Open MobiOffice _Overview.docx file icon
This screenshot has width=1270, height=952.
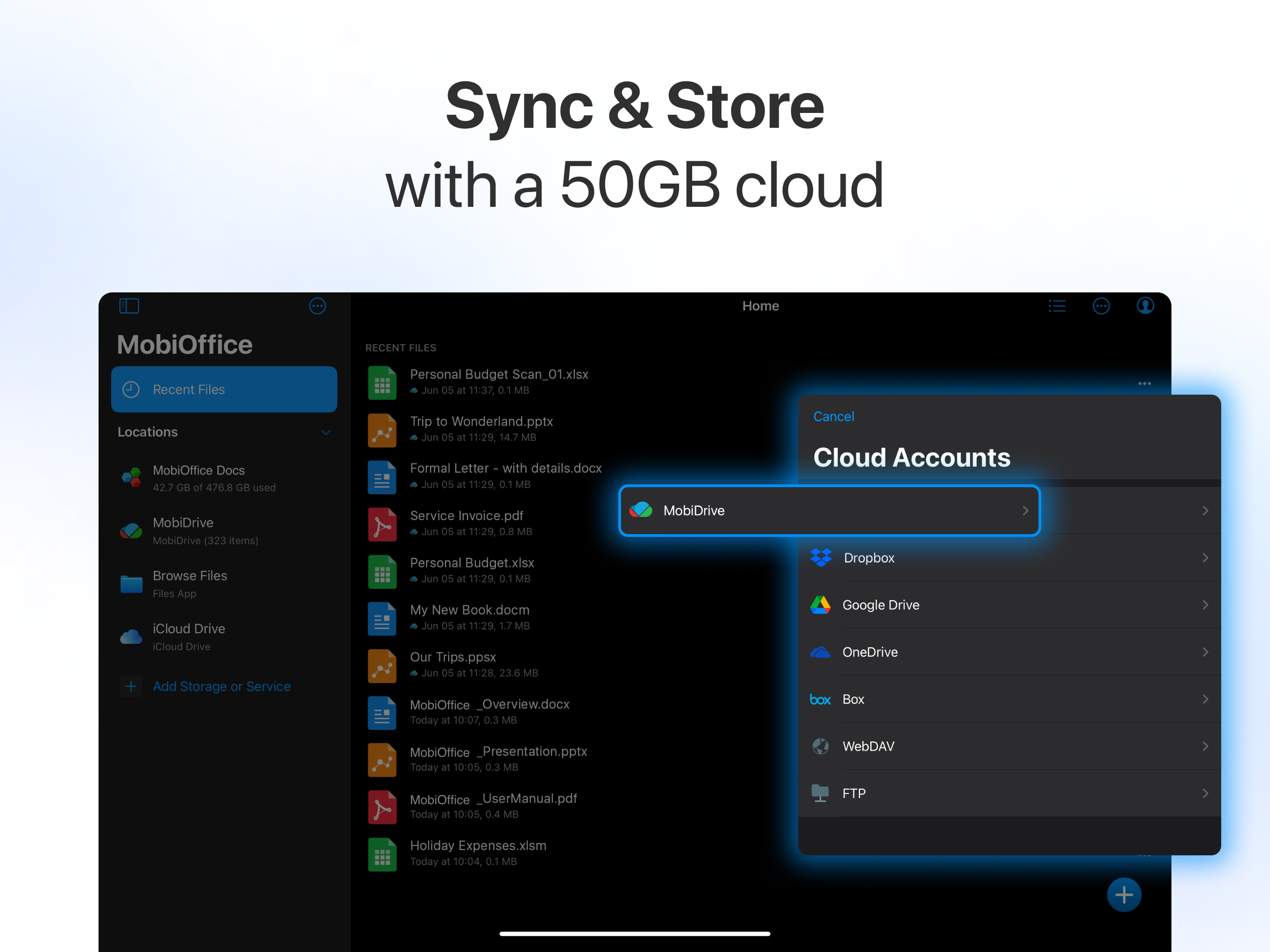tap(383, 713)
